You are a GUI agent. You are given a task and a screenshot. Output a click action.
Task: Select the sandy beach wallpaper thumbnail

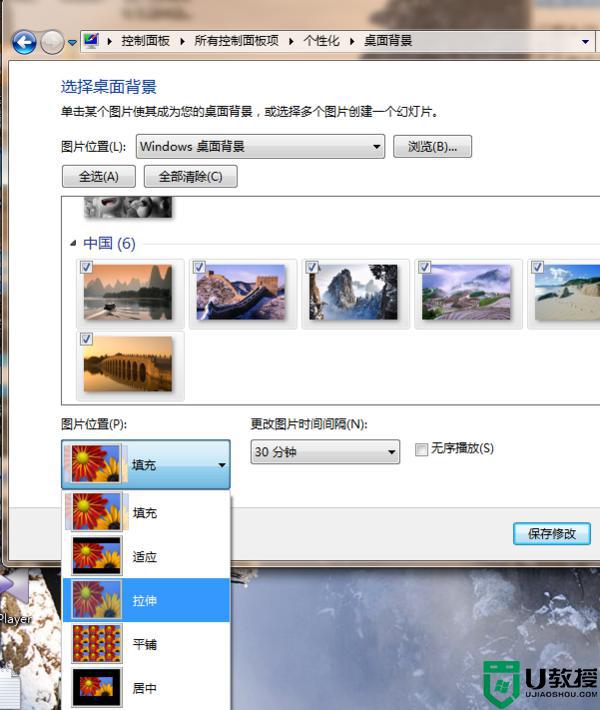tap(567, 293)
